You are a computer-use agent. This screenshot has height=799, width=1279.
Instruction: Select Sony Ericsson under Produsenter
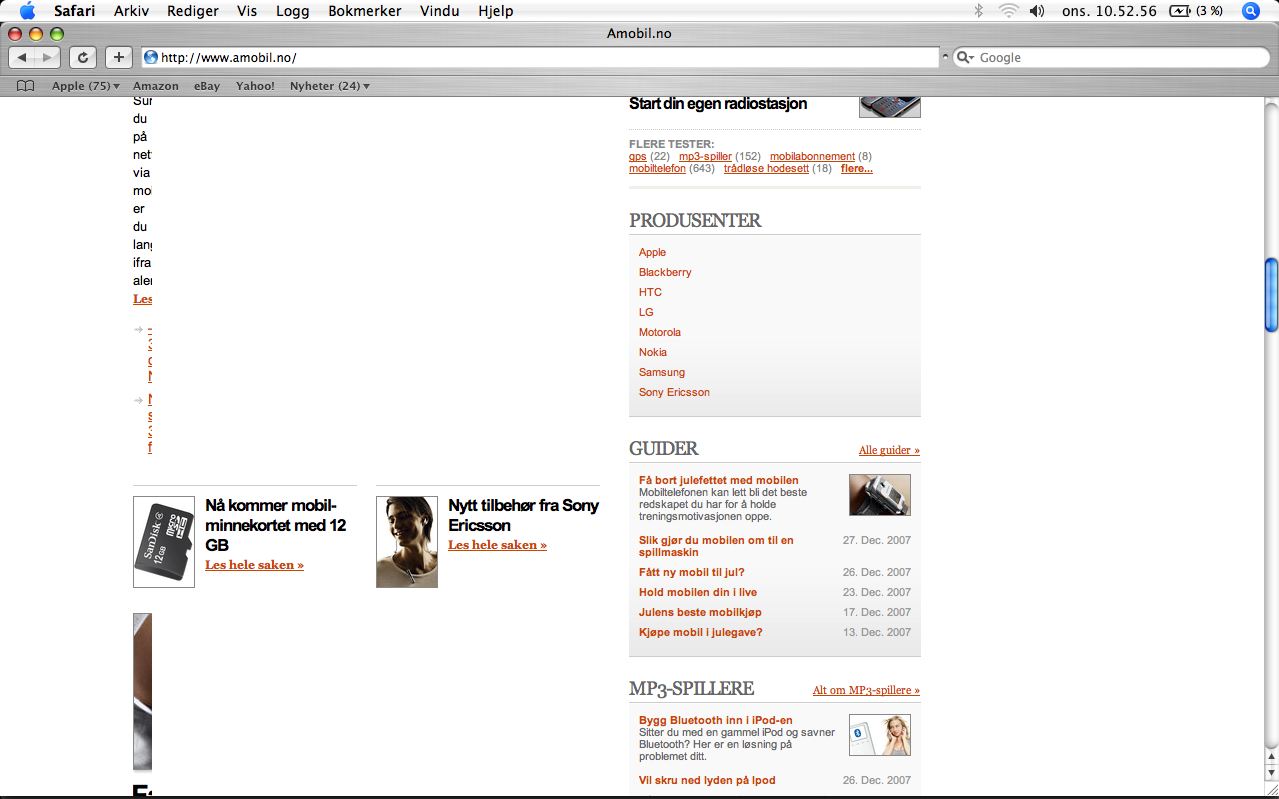674,392
